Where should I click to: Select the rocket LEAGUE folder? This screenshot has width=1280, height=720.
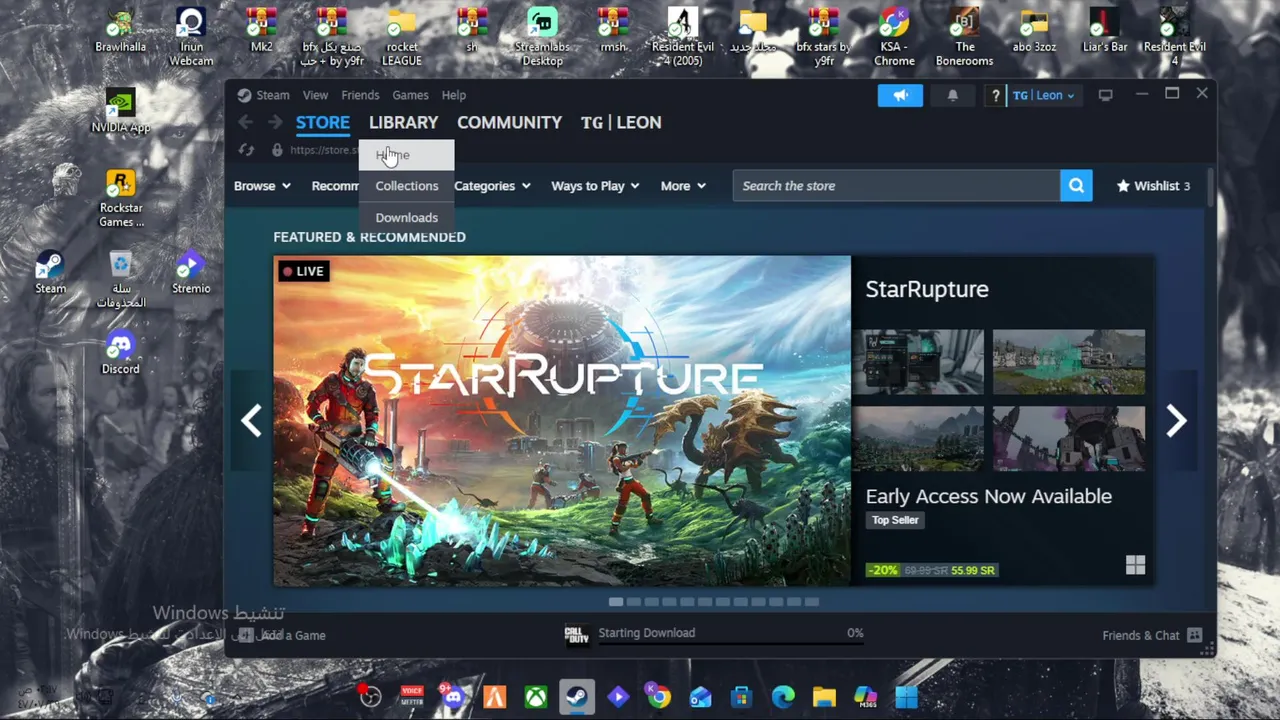pyautogui.click(x=402, y=37)
